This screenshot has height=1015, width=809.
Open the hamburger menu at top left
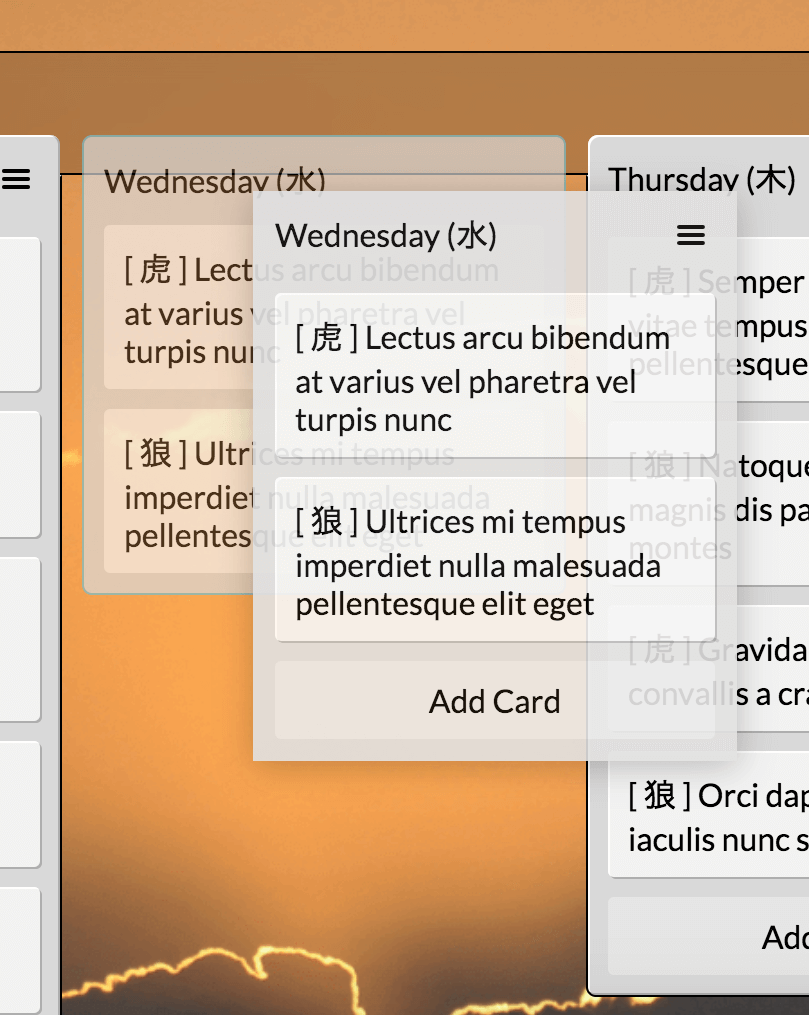pos(17,180)
